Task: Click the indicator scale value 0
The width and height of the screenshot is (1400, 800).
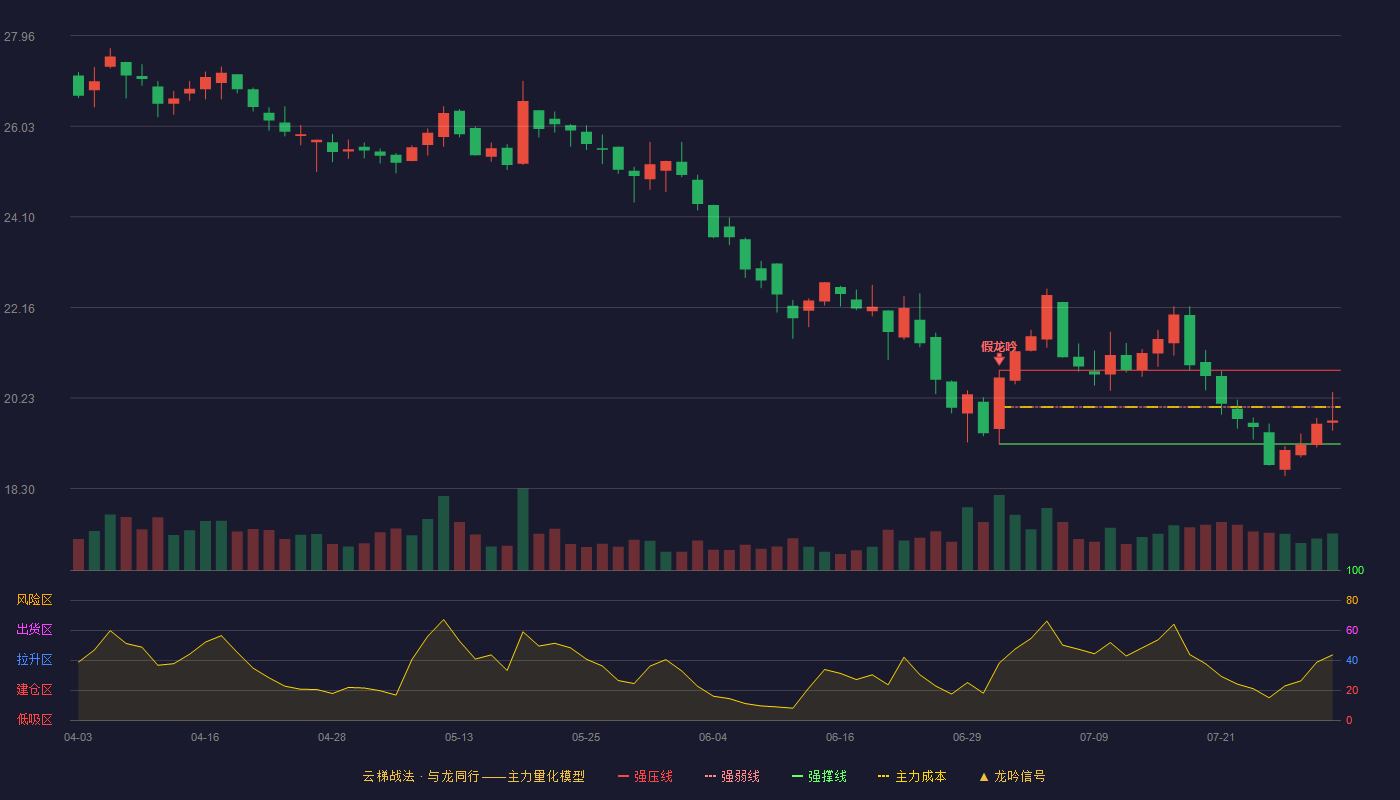Action: (x=1349, y=720)
